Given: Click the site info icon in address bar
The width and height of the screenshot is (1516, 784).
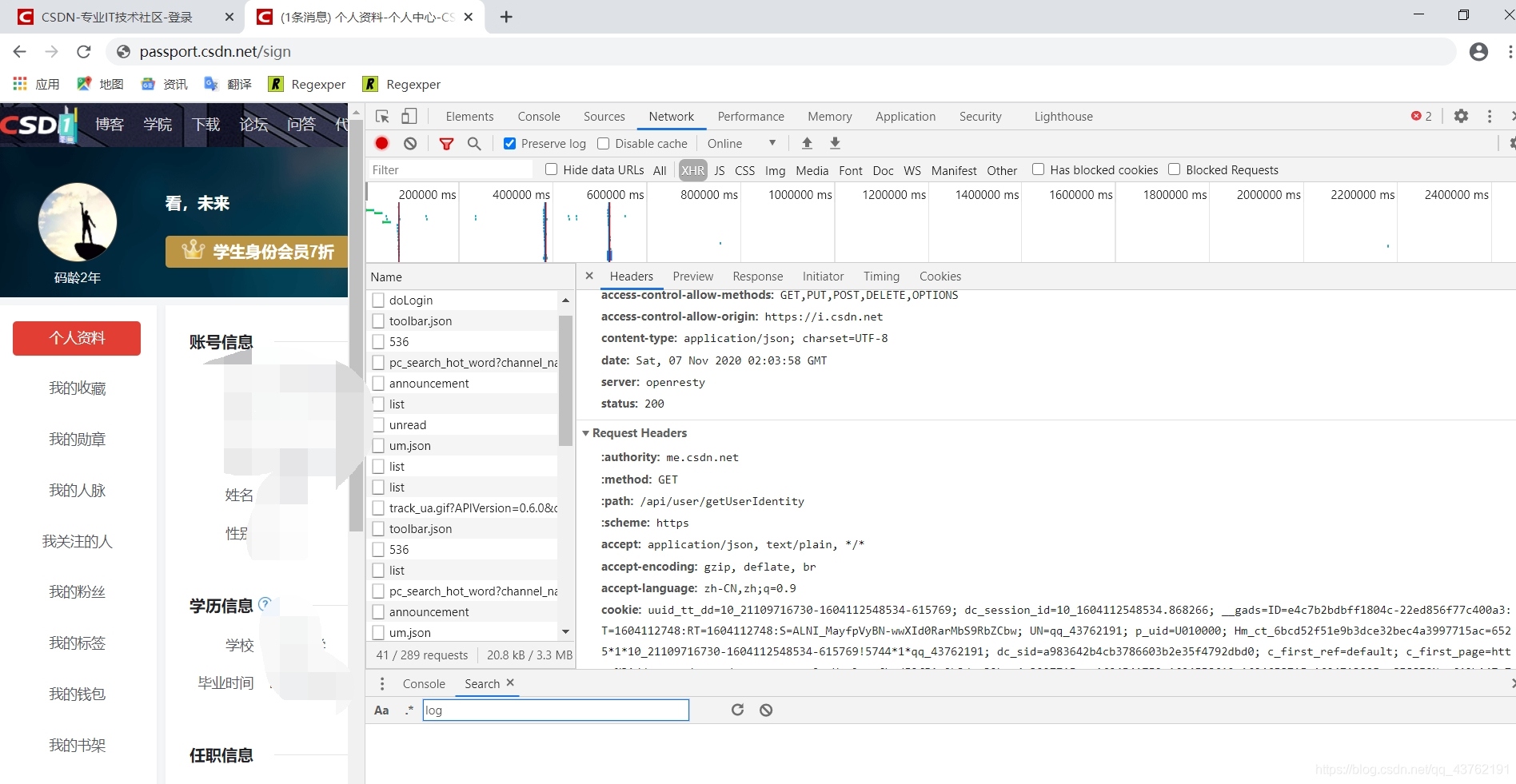Looking at the screenshot, I should coord(123,51).
